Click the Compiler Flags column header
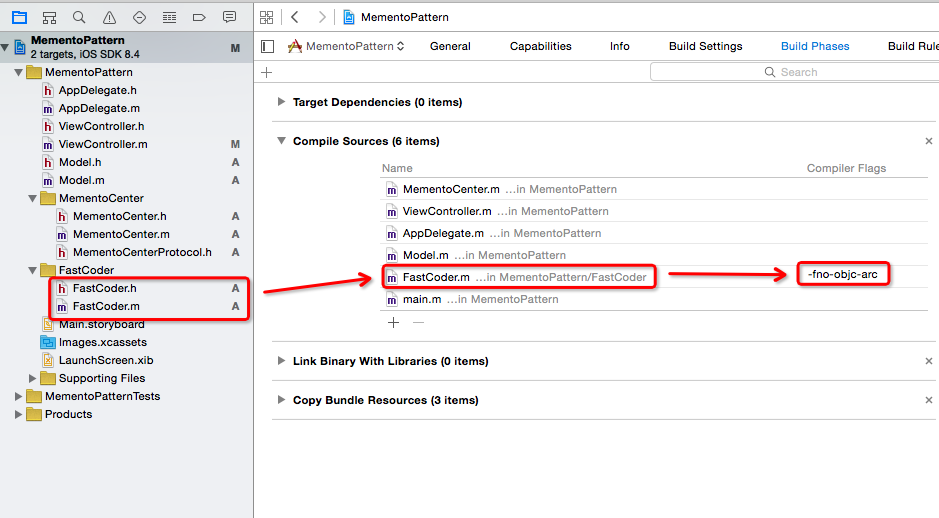 click(846, 168)
